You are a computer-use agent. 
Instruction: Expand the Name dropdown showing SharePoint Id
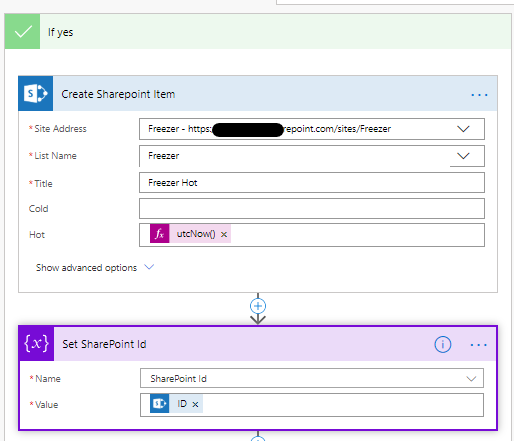(x=471, y=379)
